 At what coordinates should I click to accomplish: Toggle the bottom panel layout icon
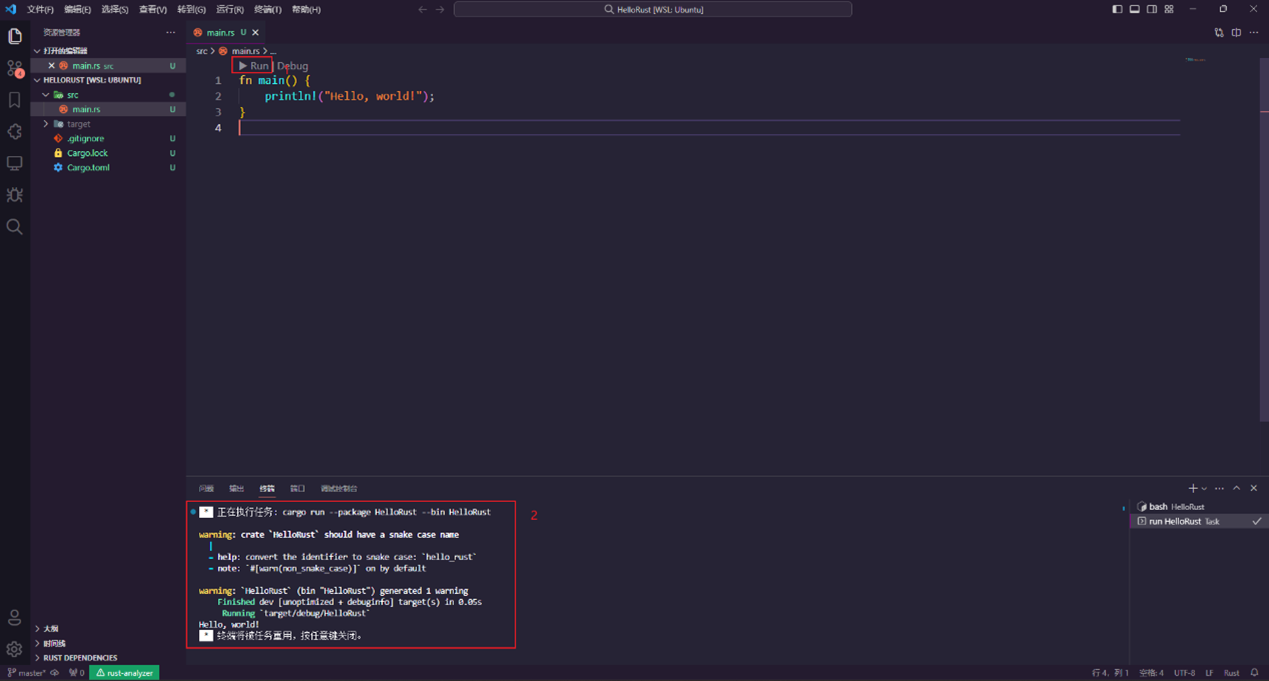click(x=1134, y=9)
